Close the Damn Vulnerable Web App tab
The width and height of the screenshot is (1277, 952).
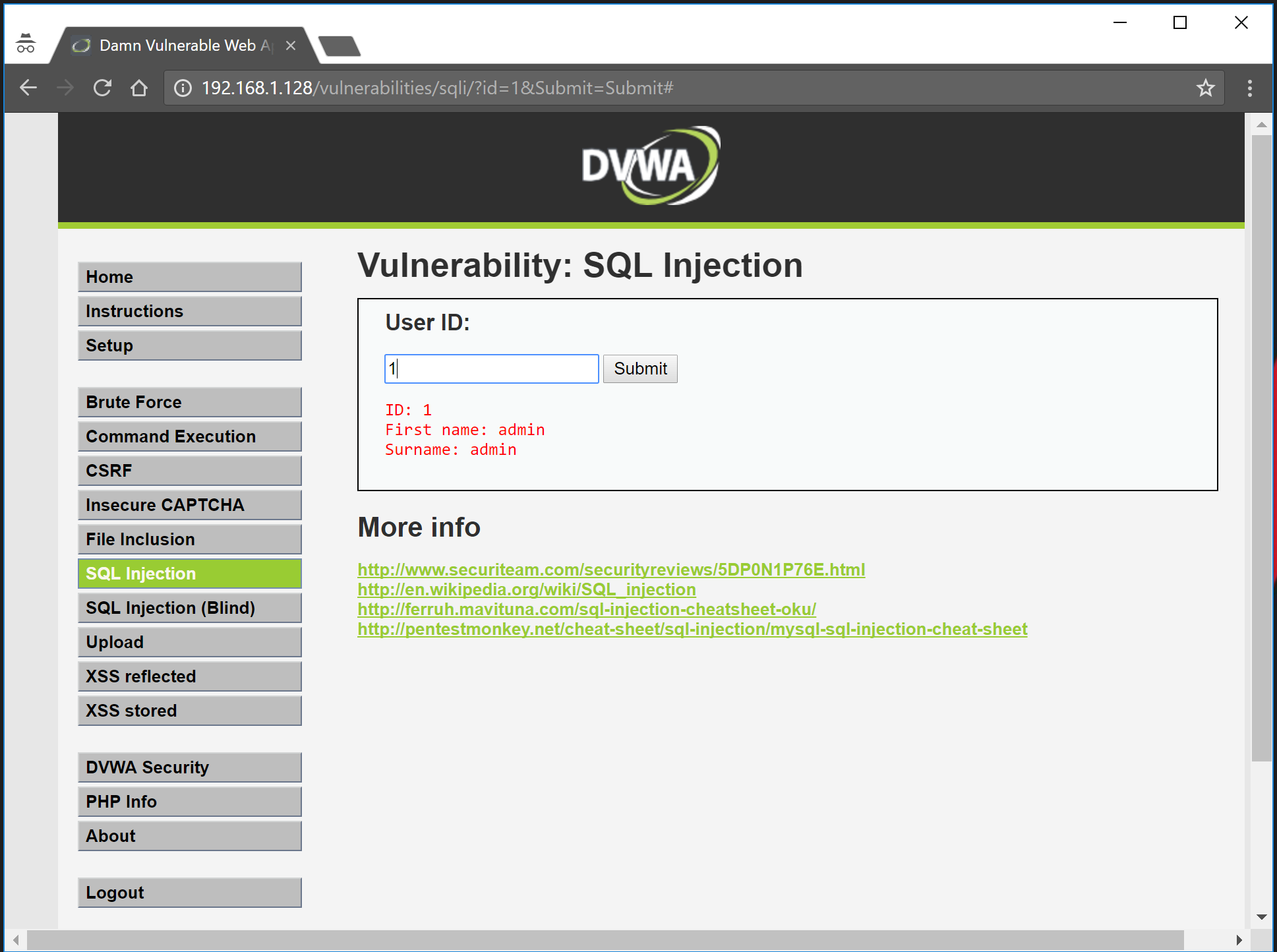point(291,45)
